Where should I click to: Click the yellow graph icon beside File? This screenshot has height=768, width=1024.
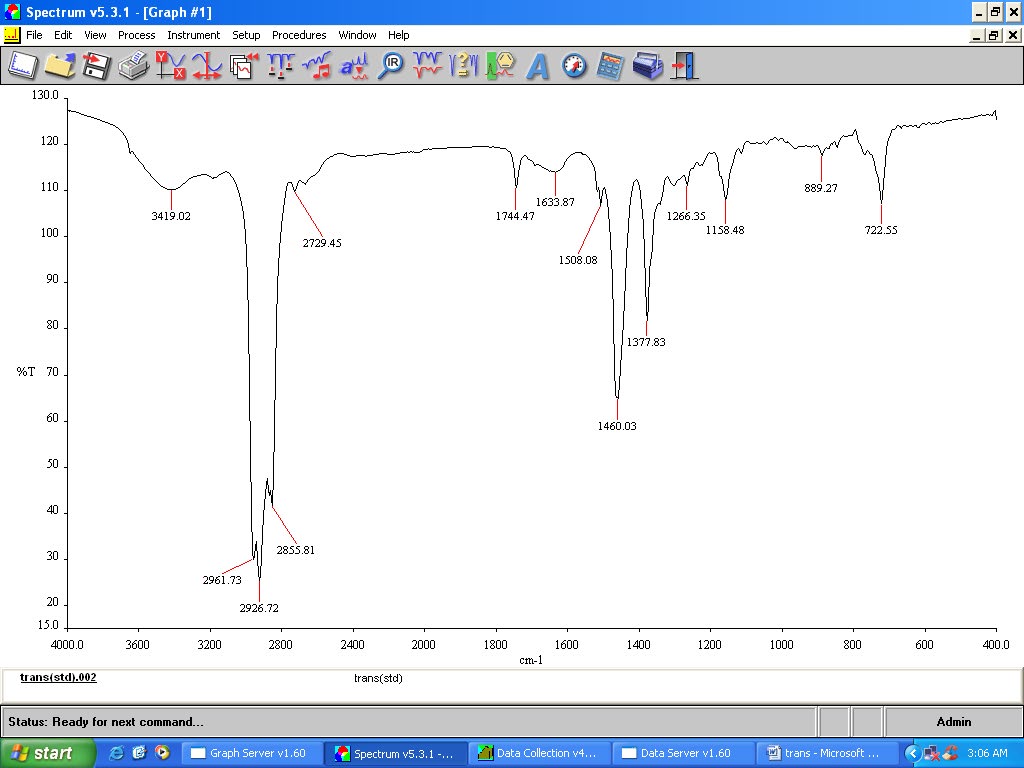tap(12, 35)
